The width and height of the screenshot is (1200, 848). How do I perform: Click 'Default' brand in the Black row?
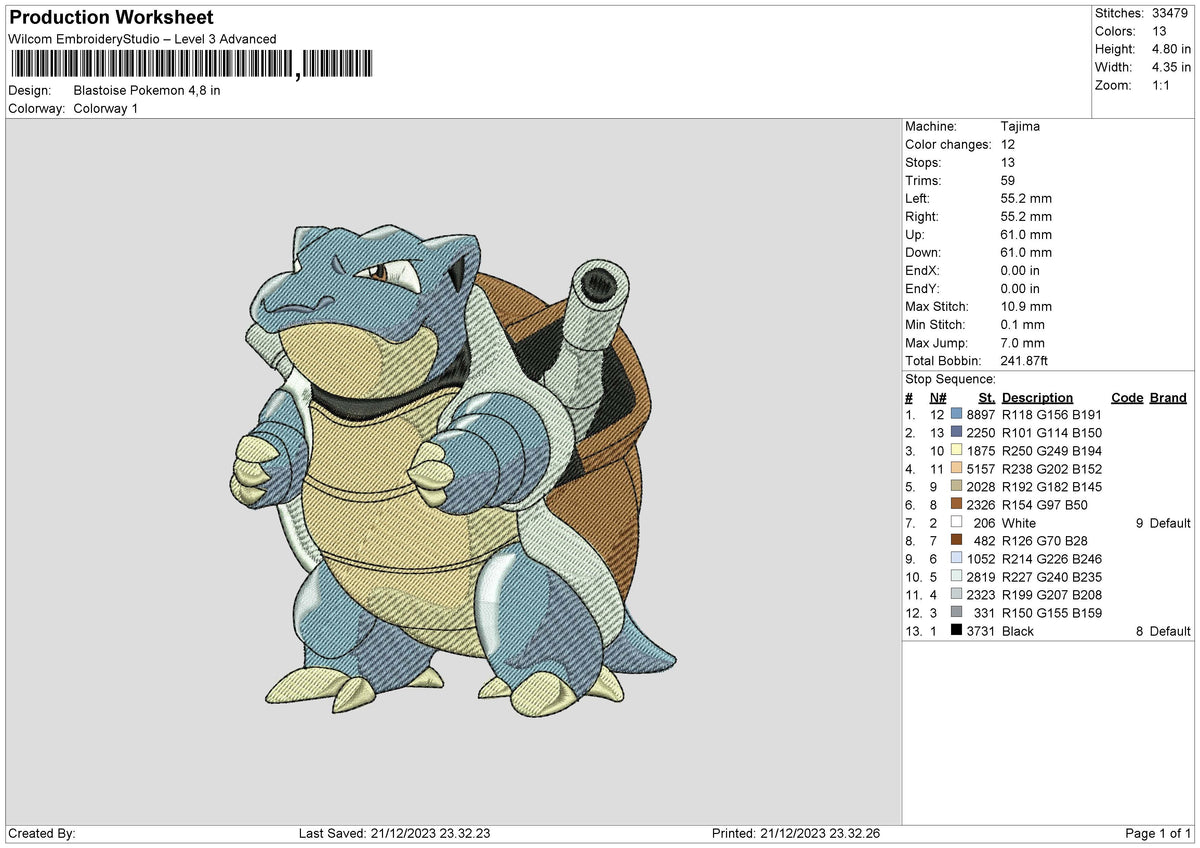1170,631
